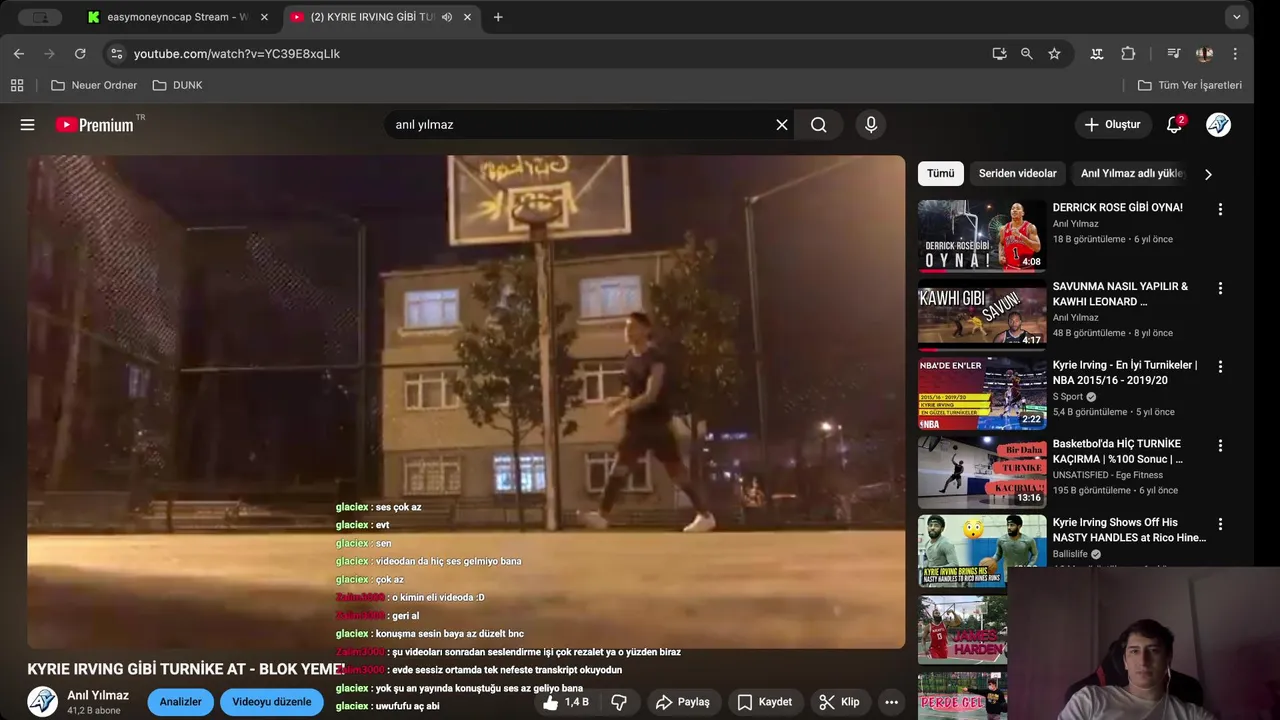
Task: Click the 41,2 B abone subscriber count
Action: pos(94,711)
